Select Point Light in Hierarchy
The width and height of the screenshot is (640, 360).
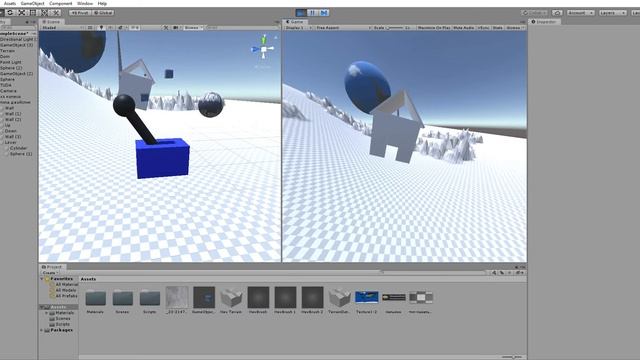pos(11,62)
